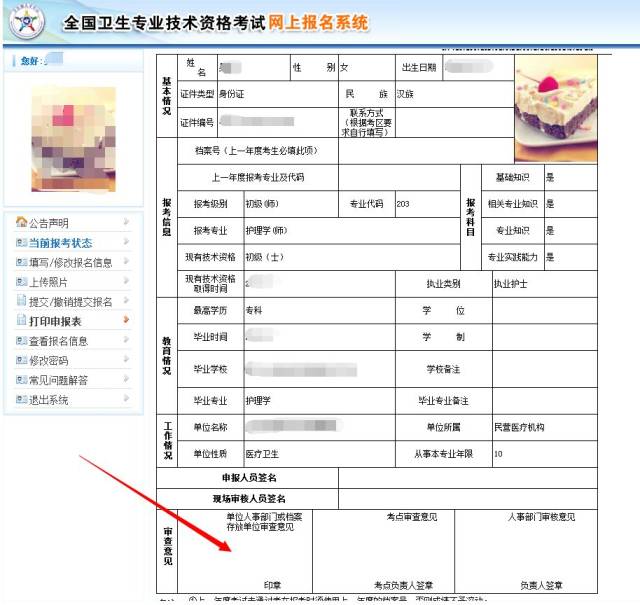Click the cake photo in the form
Image resolution: width=640 pixels, height=605 pixels.
point(556,109)
